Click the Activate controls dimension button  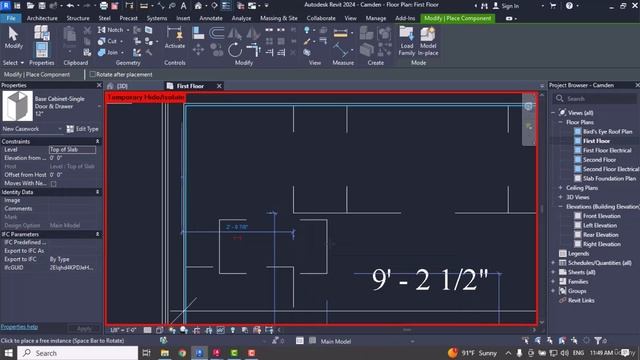(x=175, y=38)
